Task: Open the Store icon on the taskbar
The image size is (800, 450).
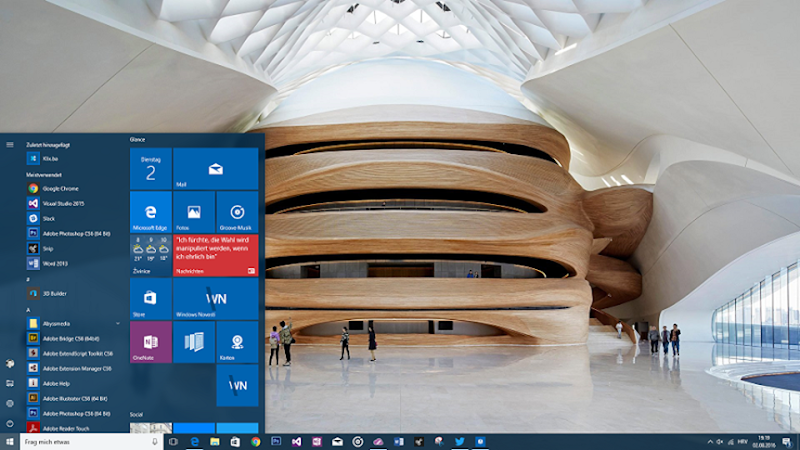Action: pyautogui.click(x=235, y=442)
